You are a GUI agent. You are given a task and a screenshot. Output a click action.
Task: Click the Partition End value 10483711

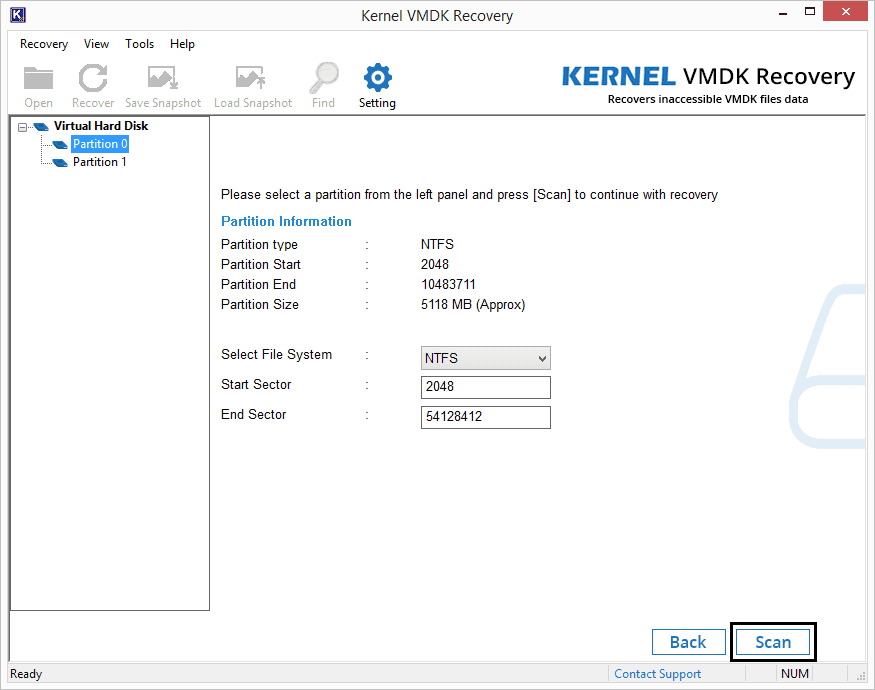(448, 284)
